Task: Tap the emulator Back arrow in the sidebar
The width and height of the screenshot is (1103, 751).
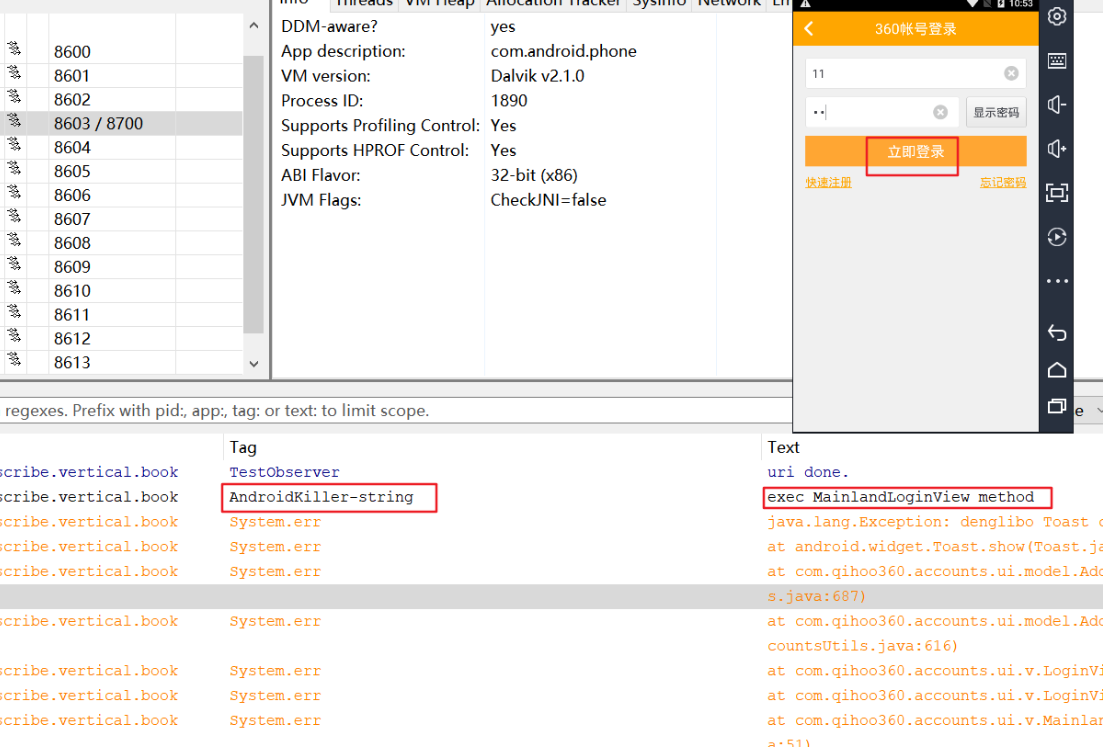Action: coord(1057,332)
